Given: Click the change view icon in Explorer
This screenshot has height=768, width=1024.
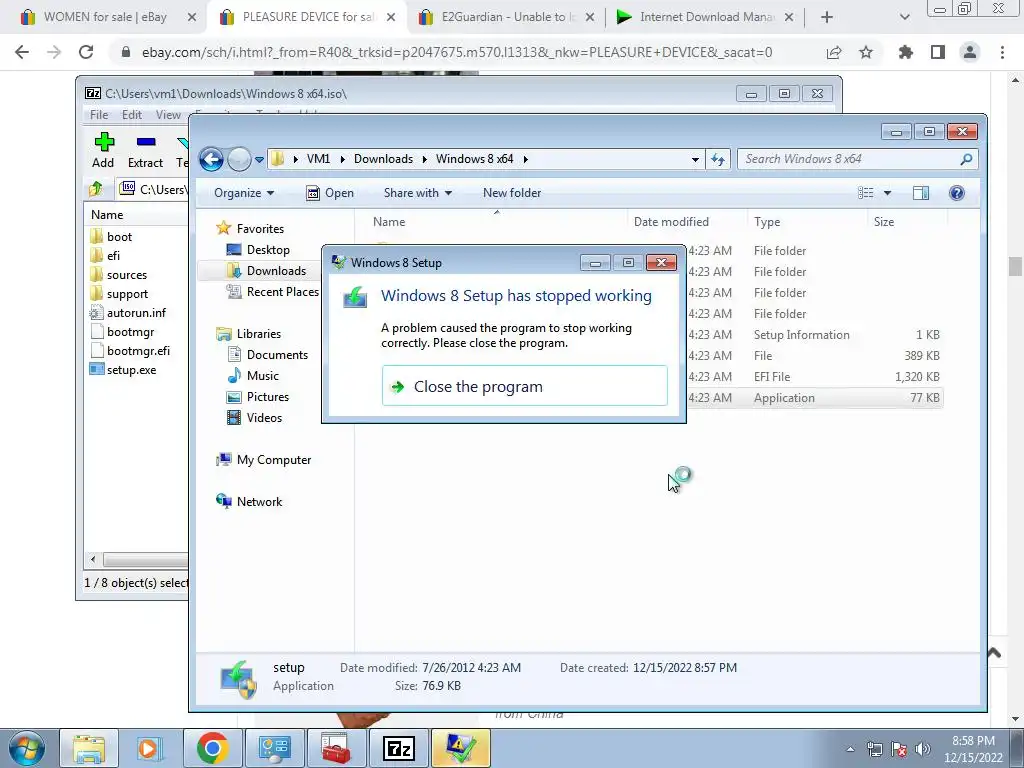Looking at the screenshot, I should [x=866, y=193].
